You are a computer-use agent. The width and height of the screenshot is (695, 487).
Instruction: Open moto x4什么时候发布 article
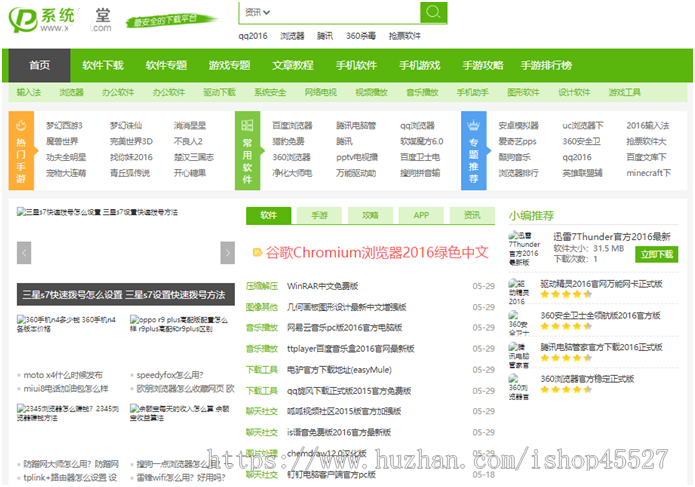click(x=63, y=375)
